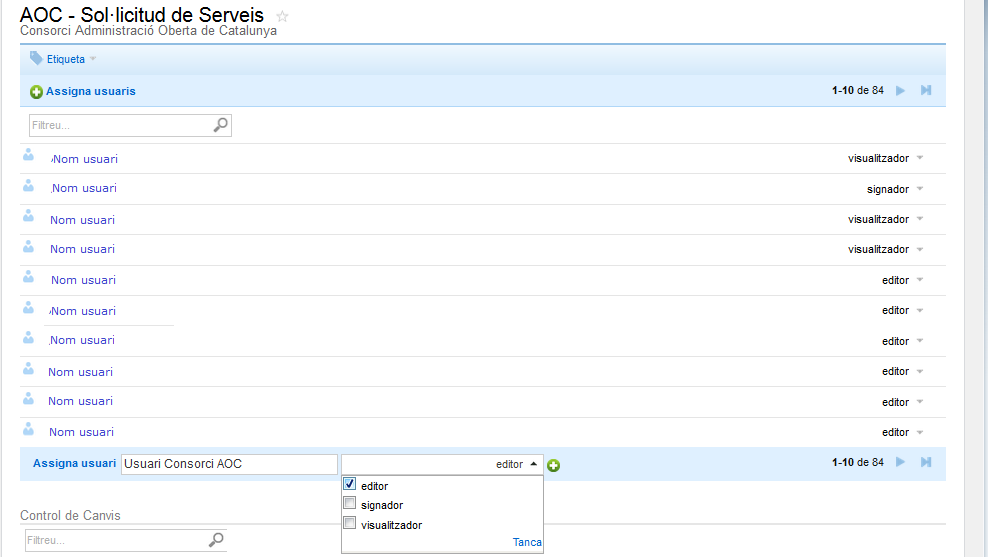Check the visualitzador checkbox
Viewport: 988px width, 557px height.
tap(349, 523)
